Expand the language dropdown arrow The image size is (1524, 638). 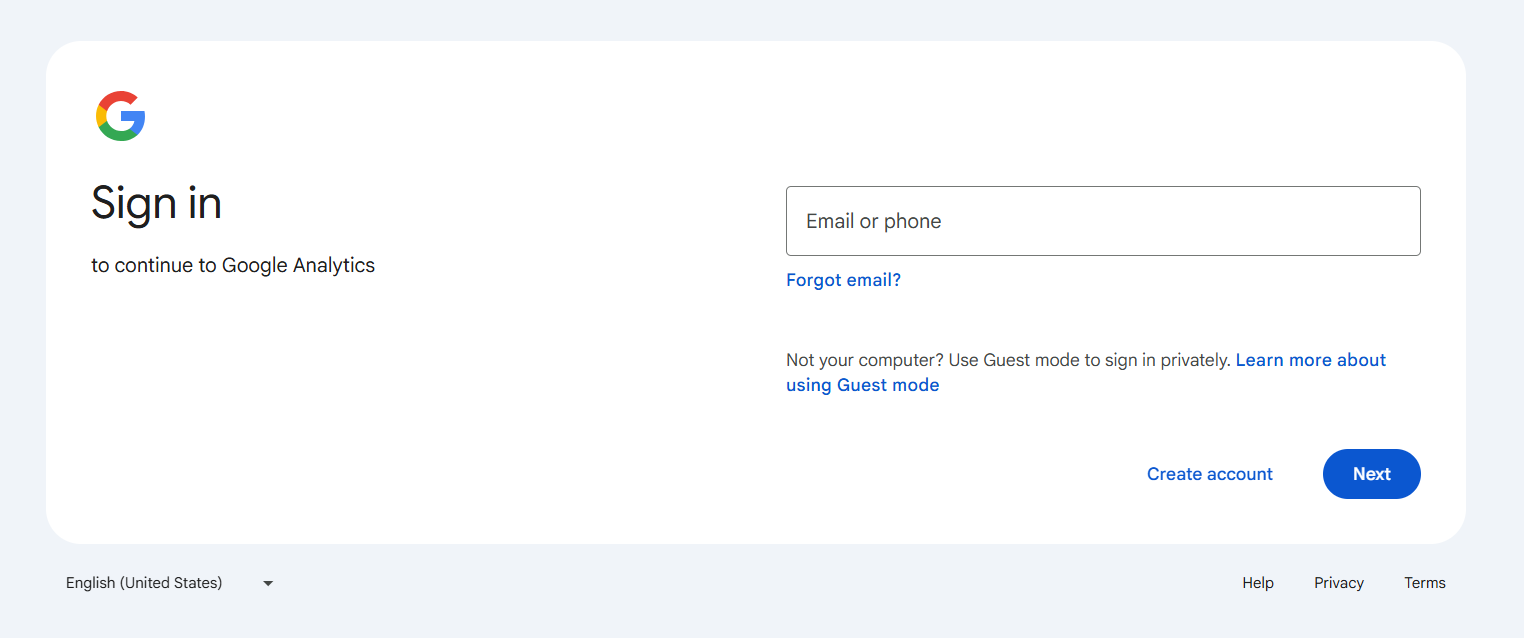click(268, 583)
